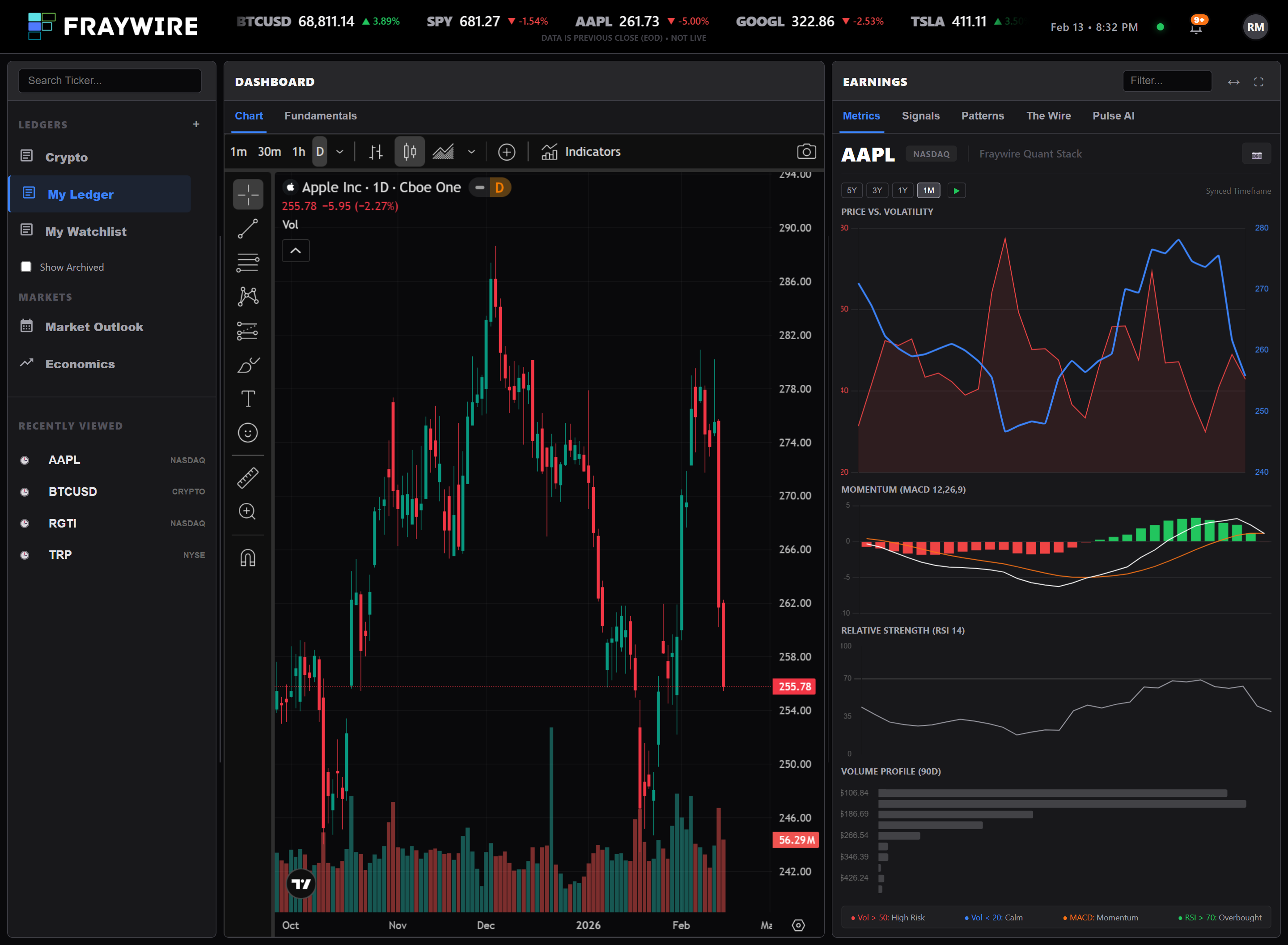The height and width of the screenshot is (945, 1288).
Task: Select the text annotation tool
Action: pyautogui.click(x=248, y=399)
